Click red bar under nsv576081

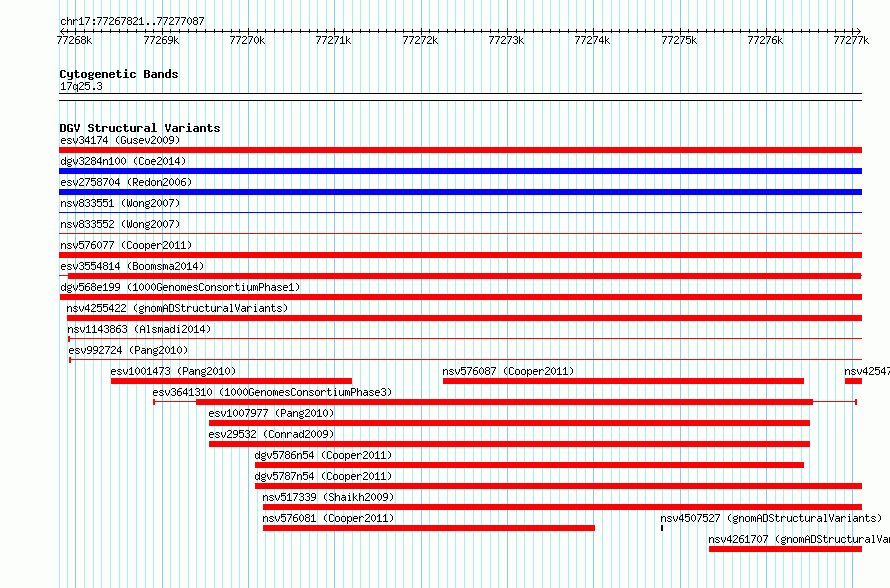429,528
